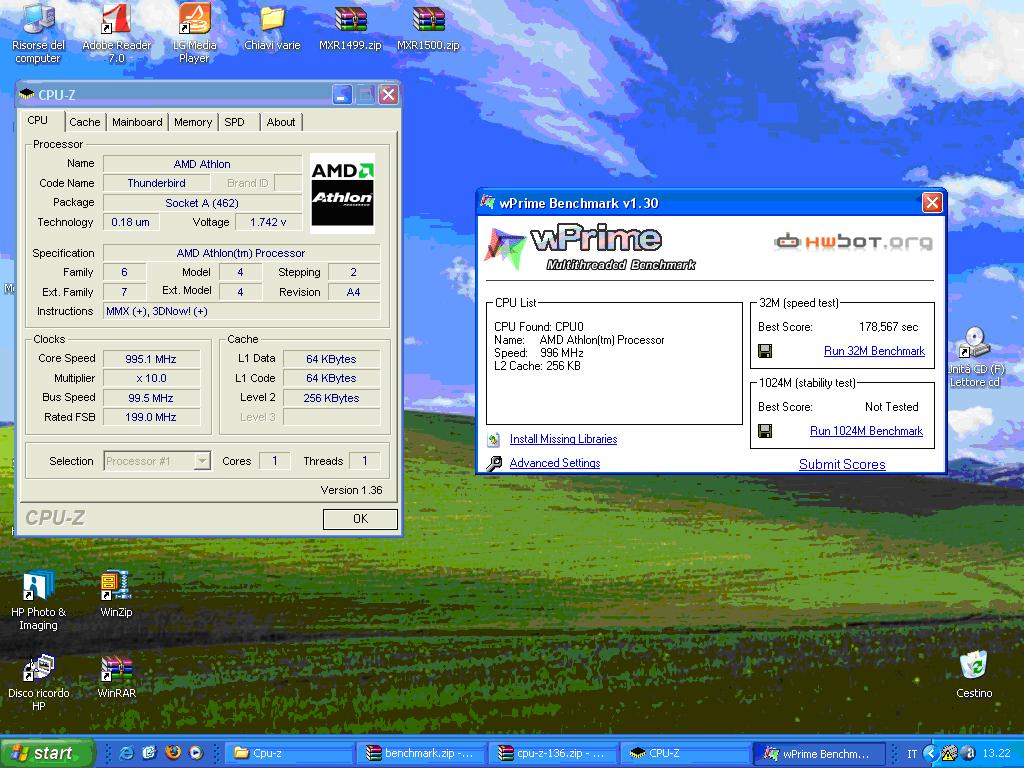Screen dimensions: 1024x768
Task: Select MXR1500.zip archive on desktop
Action: coord(428,27)
